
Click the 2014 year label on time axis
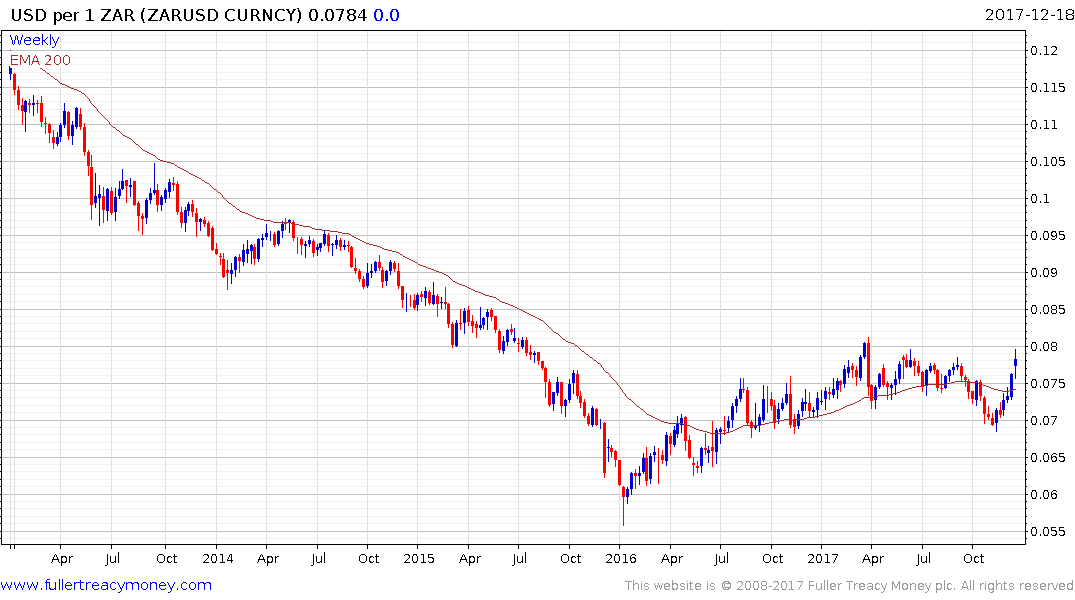point(217,558)
